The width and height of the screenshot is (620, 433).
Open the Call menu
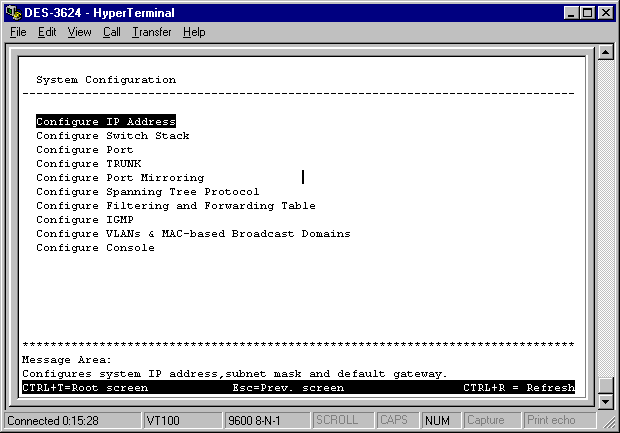point(111,32)
